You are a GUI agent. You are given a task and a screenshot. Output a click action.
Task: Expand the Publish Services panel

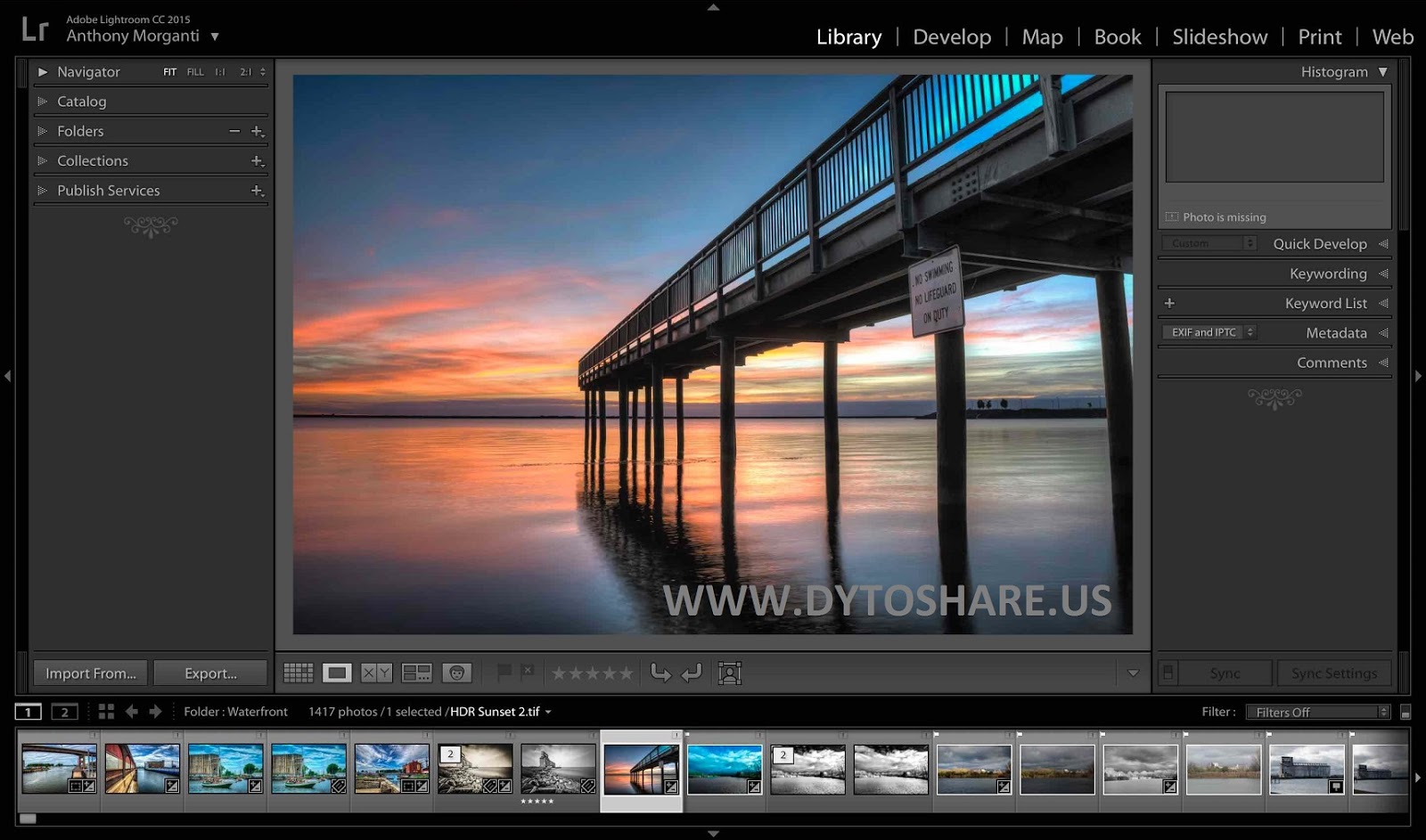[x=42, y=191]
